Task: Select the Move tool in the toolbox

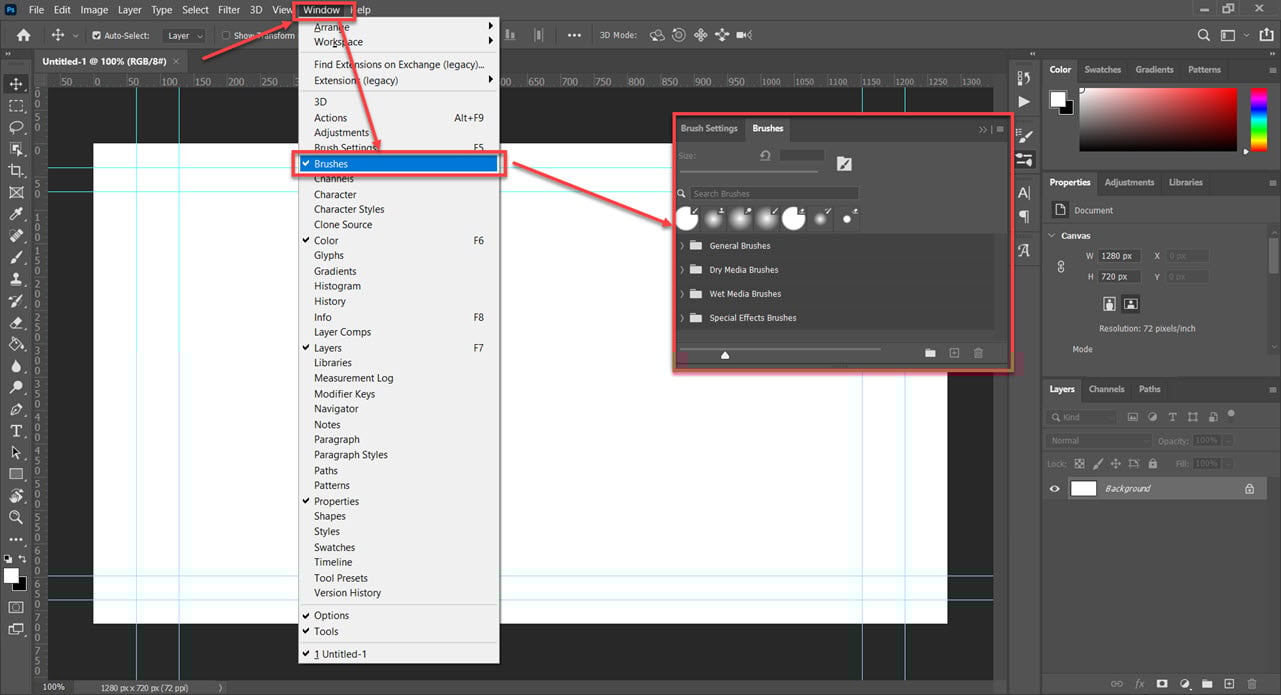Action: (16, 84)
